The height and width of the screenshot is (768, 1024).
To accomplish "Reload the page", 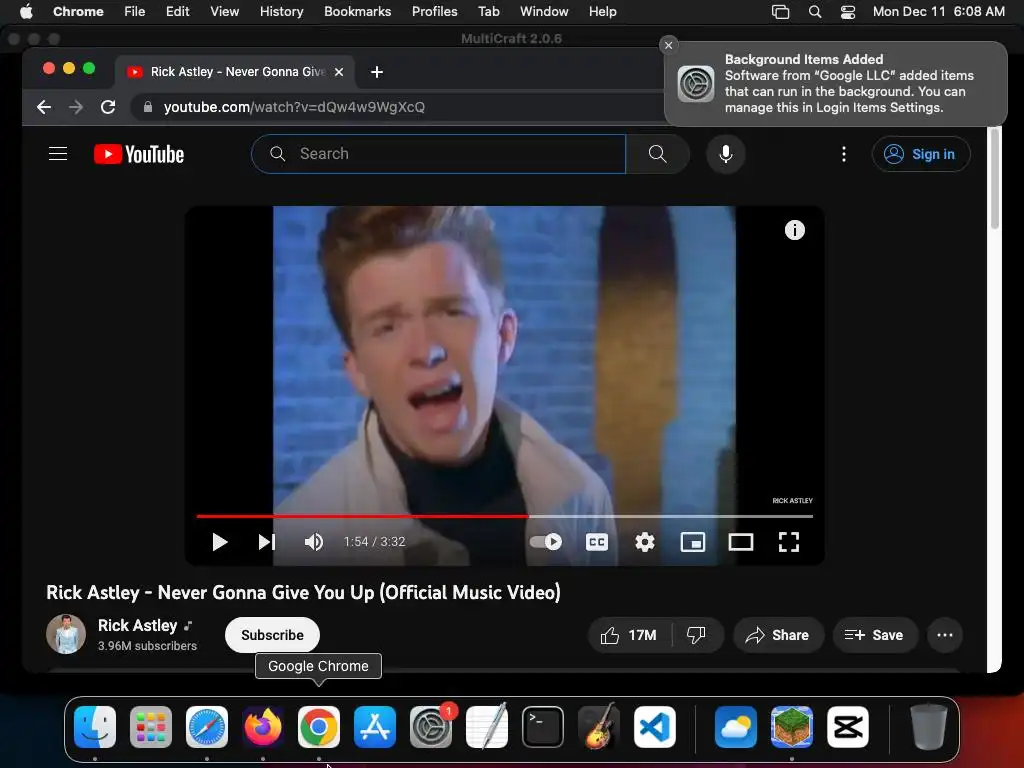I will pos(108,107).
